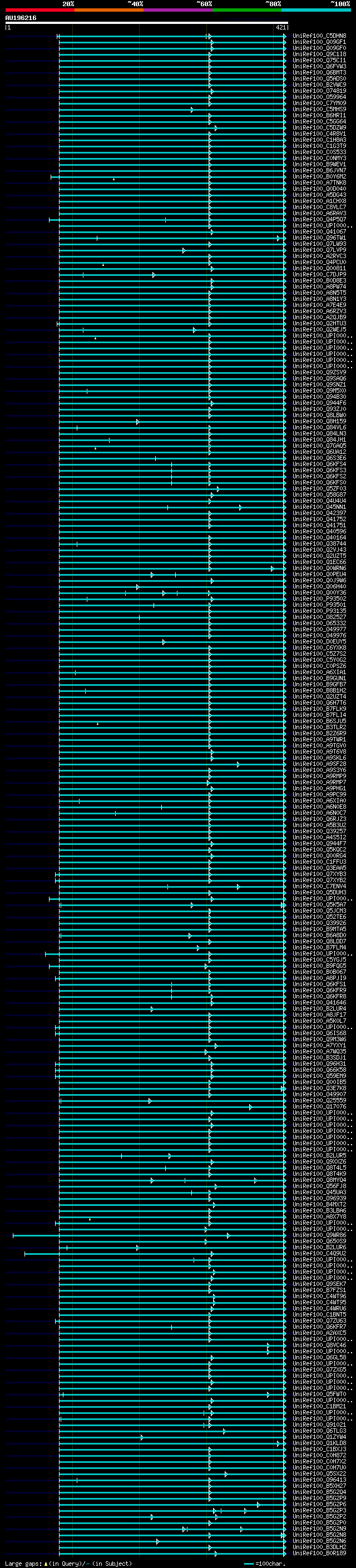The height and width of the screenshot is (1568, 356).
Task: Click query end position number 421
Action: click(x=280, y=27)
